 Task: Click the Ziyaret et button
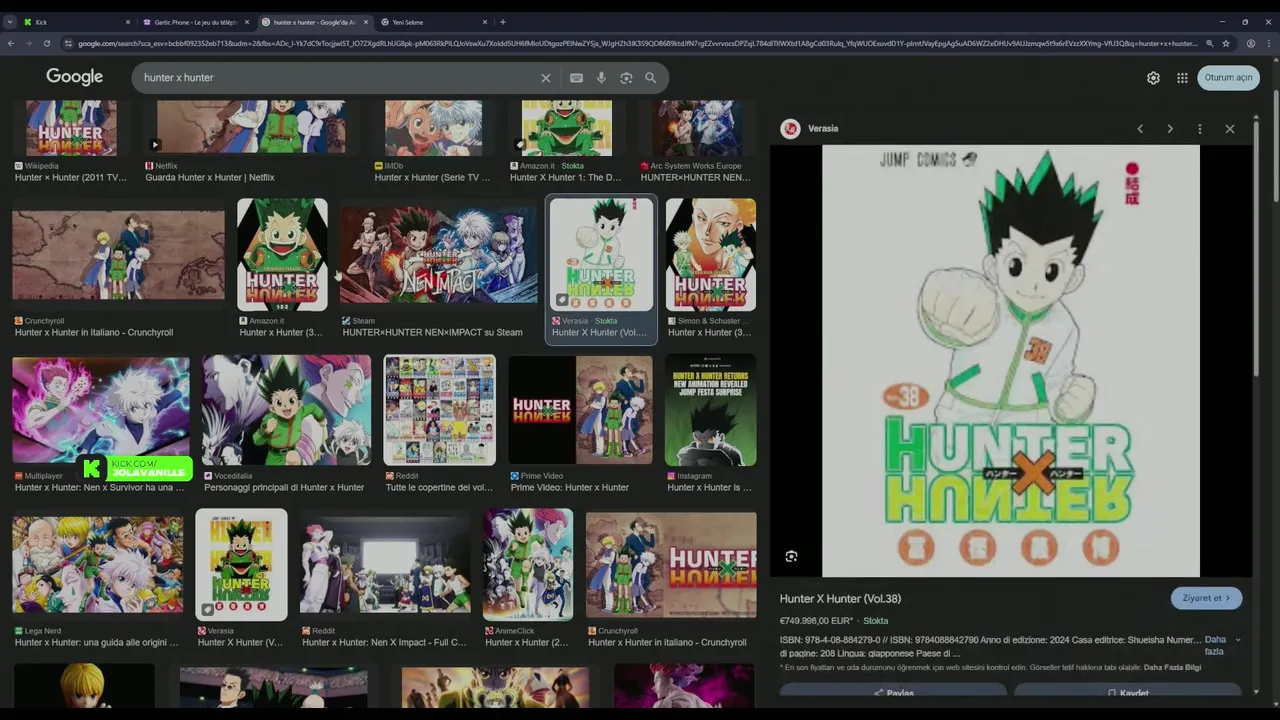(1207, 598)
